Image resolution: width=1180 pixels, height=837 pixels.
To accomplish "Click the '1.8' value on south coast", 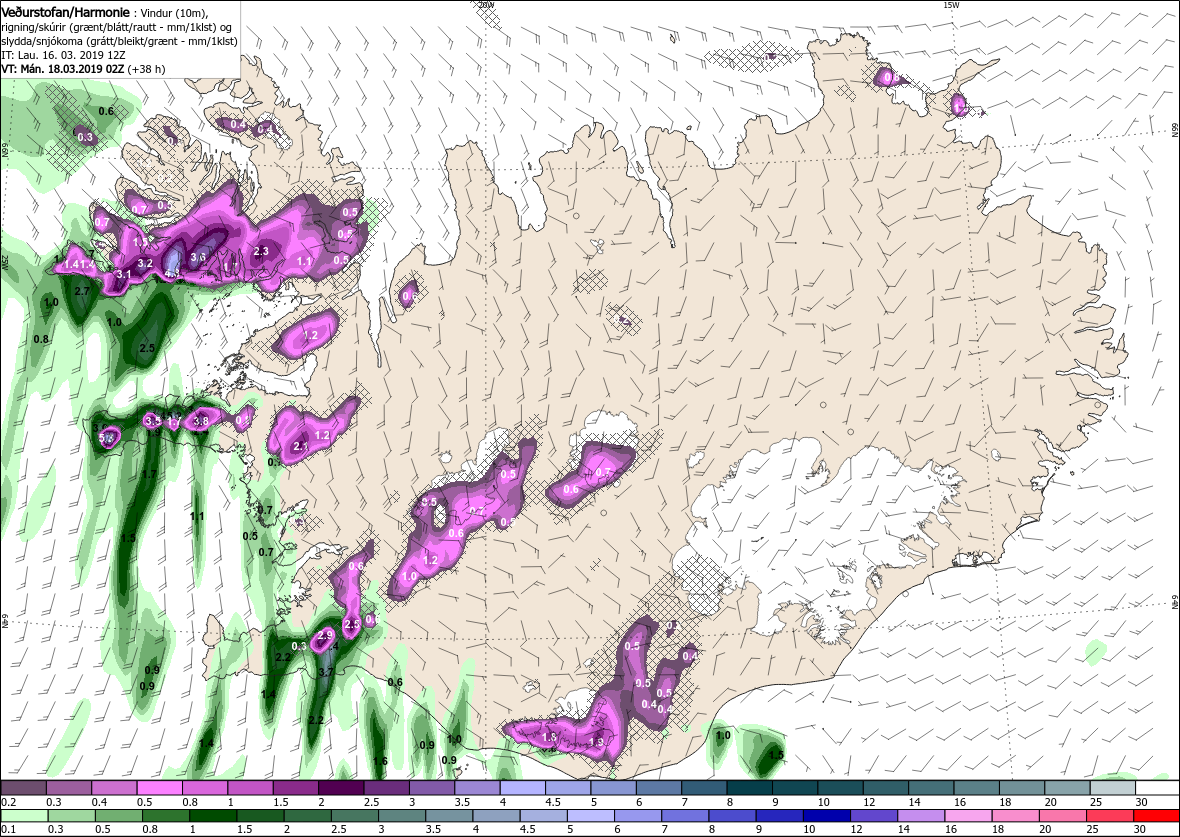I will [x=549, y=737].
